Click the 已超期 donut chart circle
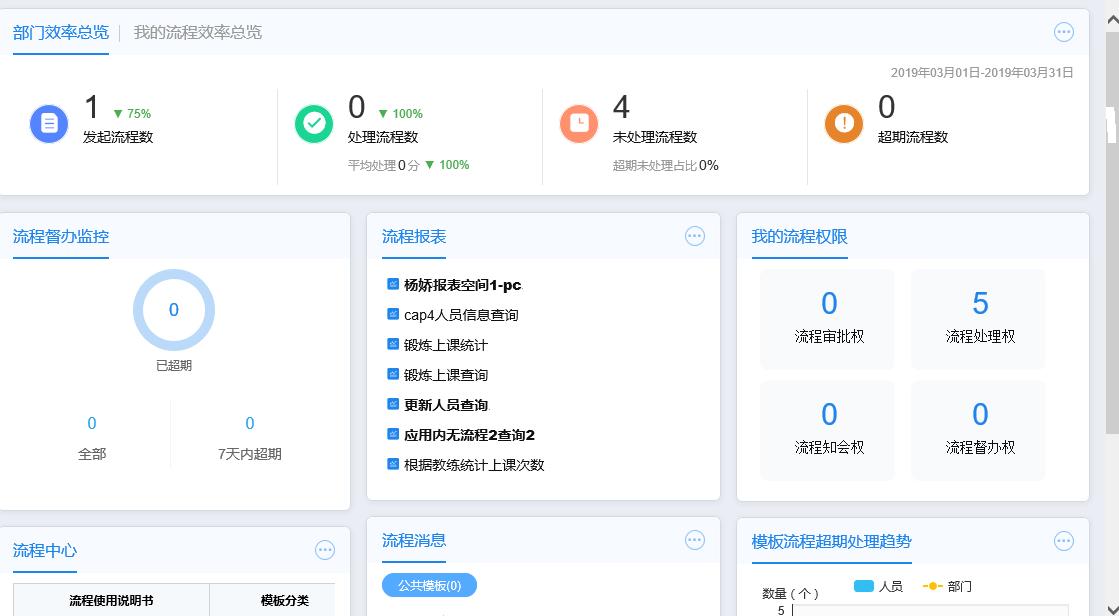 coord(173,310)
